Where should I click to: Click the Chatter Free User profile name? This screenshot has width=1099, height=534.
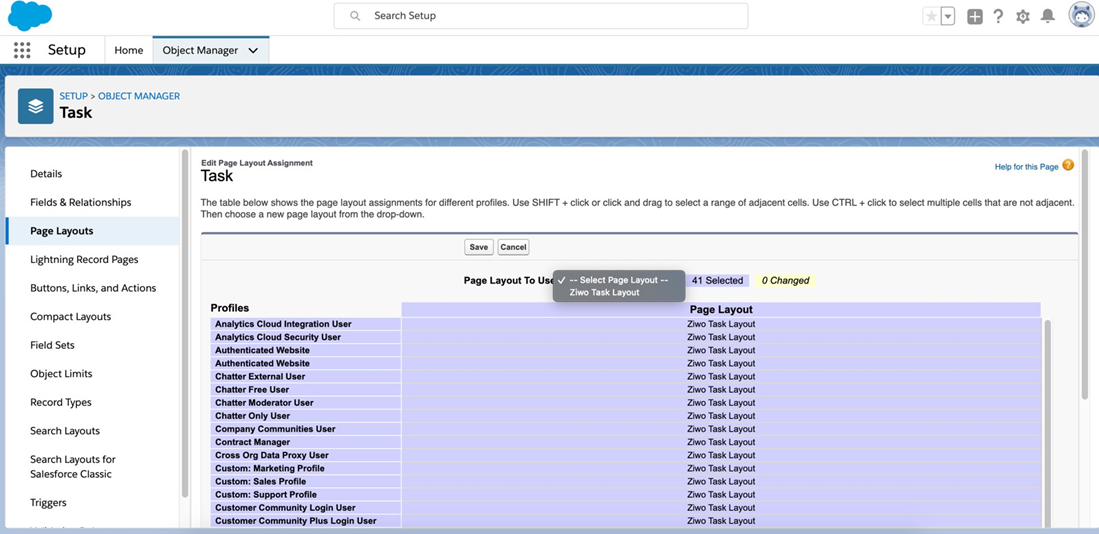[x=252, y=390]
